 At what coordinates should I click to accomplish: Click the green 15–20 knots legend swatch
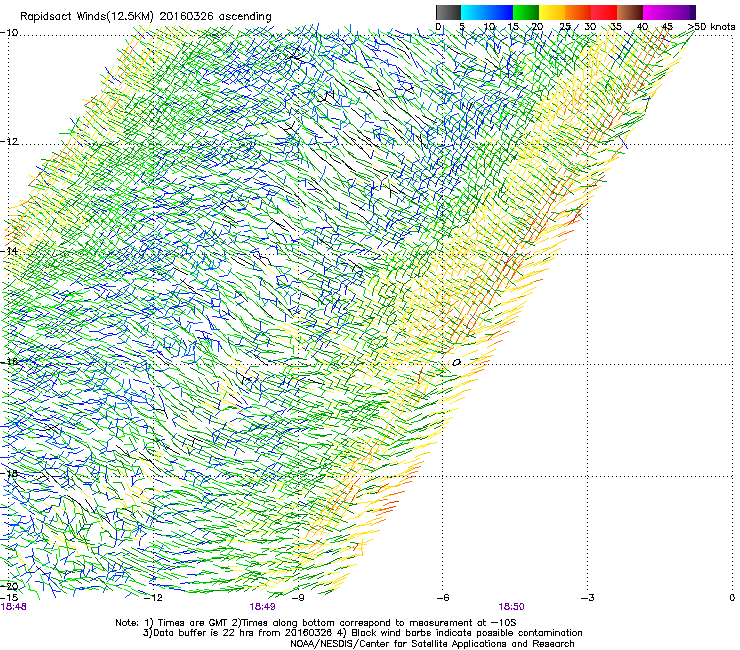(526, 12)
